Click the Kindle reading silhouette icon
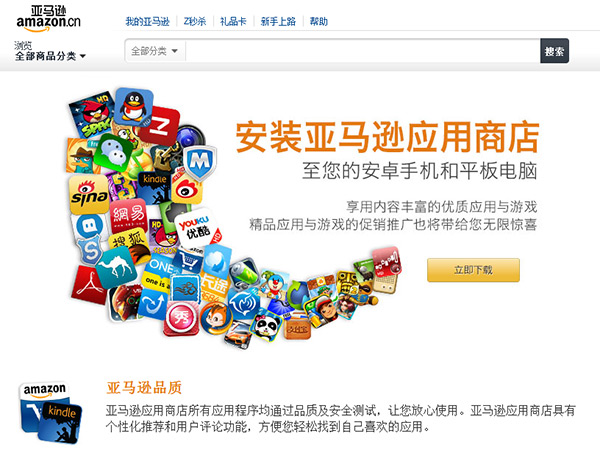 pyautogui.click(x=154, y=189)
